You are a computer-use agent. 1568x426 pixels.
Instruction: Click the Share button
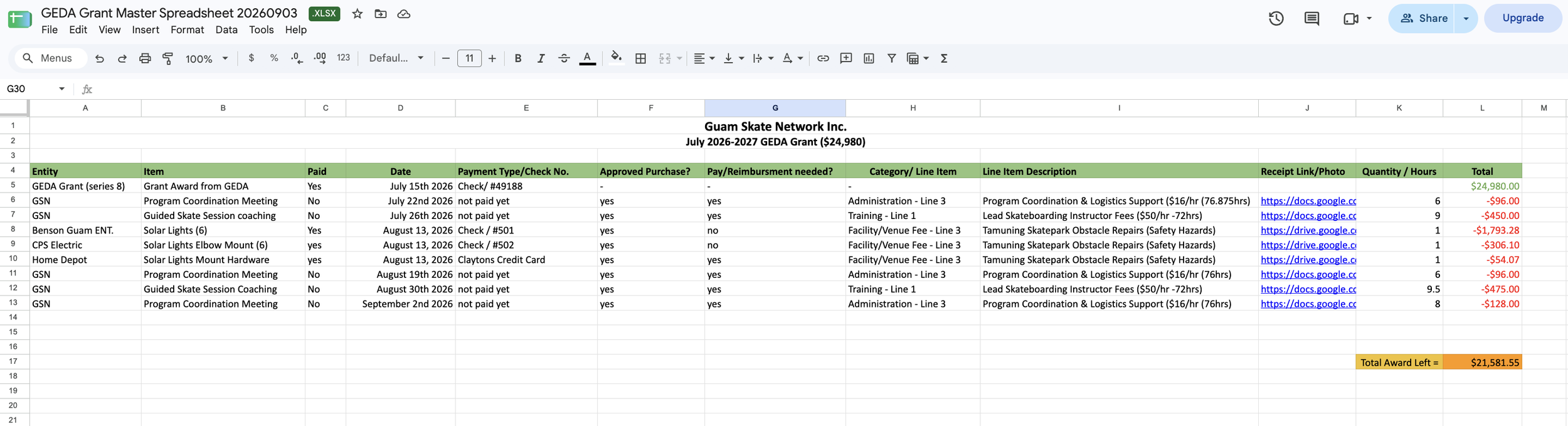[1422, 18]
